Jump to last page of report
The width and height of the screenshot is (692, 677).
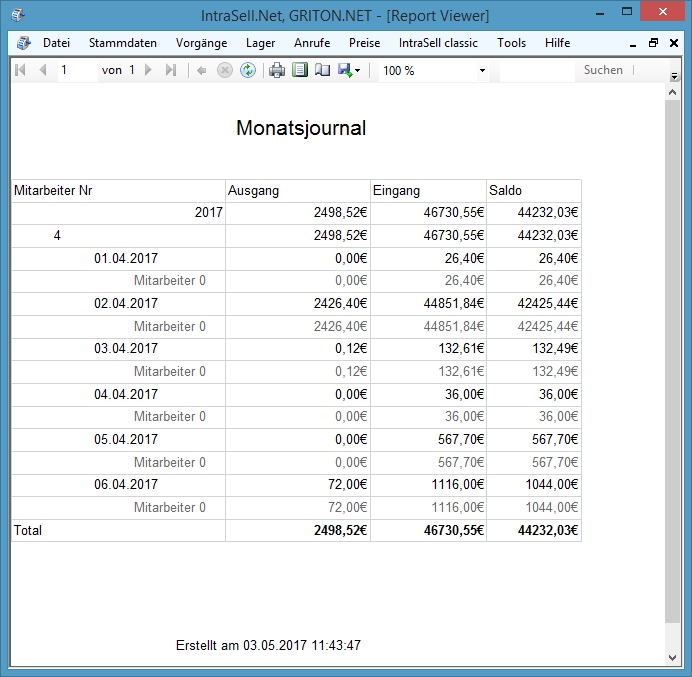point(171,70)
